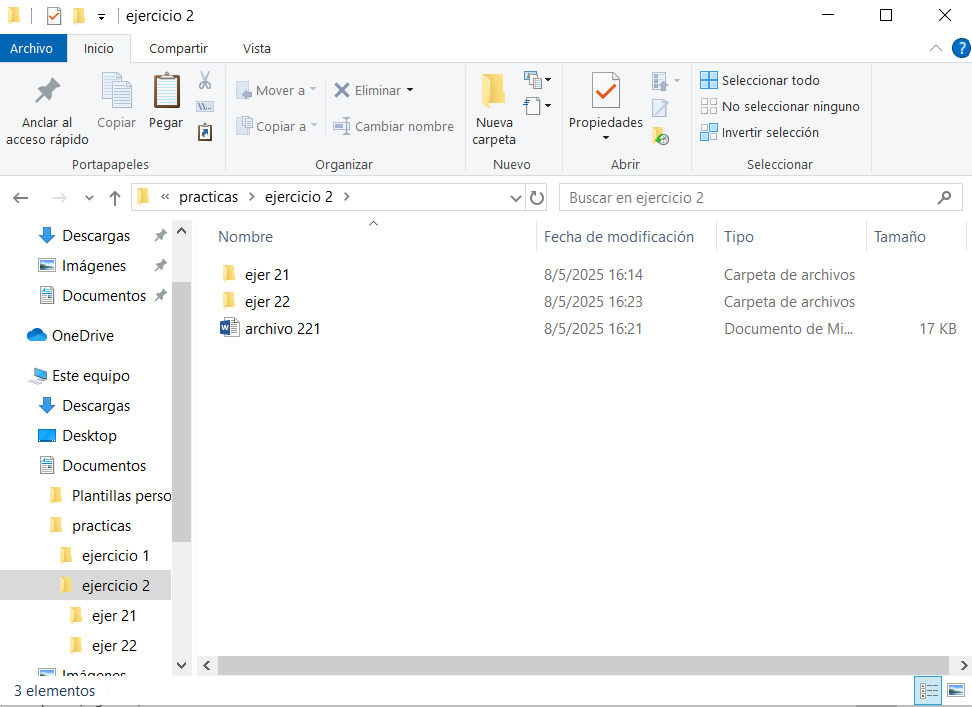Expand the address bar history dropdown
This screenshot has height=707, width=972.
pyautogui.click(x=516, y=198)
